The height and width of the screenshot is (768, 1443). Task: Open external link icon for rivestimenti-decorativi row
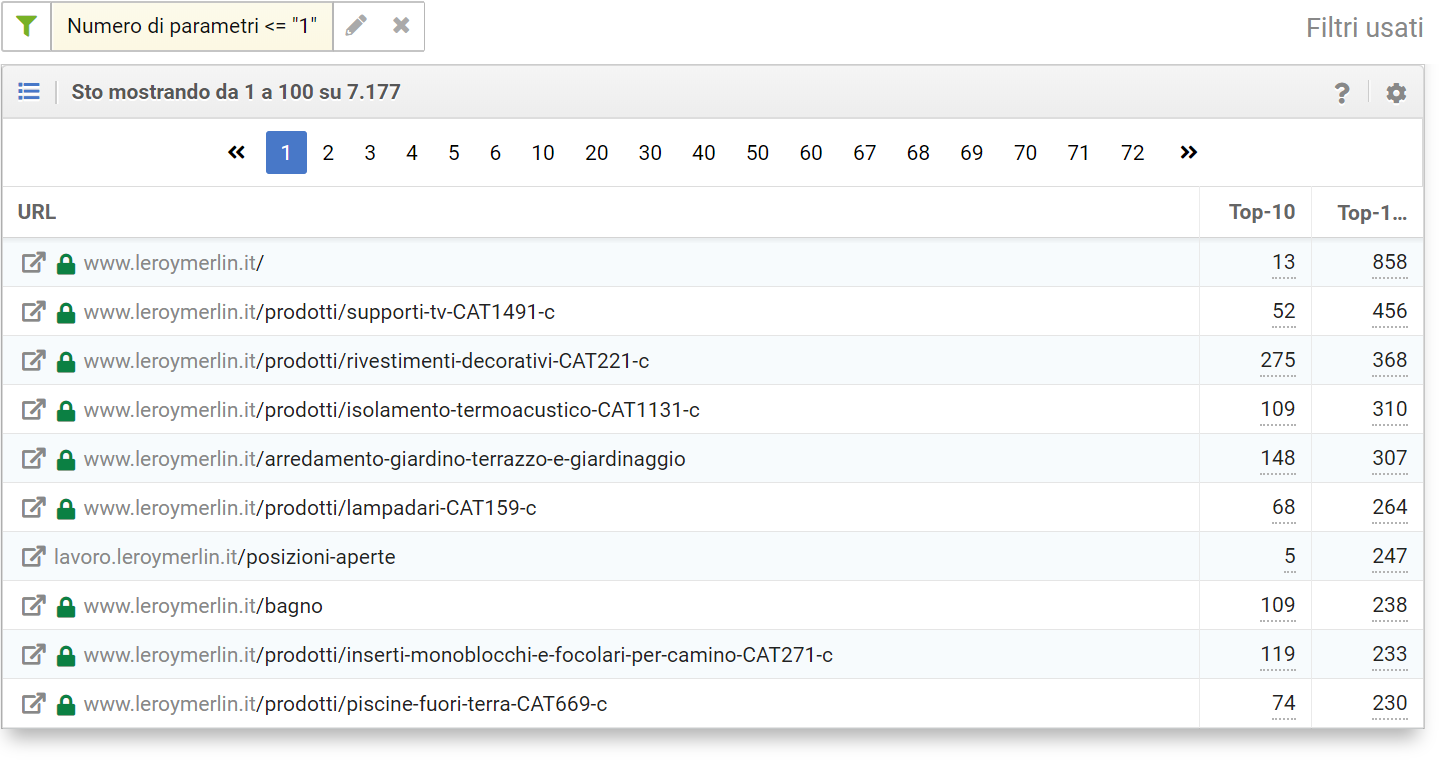coord(34,360)
